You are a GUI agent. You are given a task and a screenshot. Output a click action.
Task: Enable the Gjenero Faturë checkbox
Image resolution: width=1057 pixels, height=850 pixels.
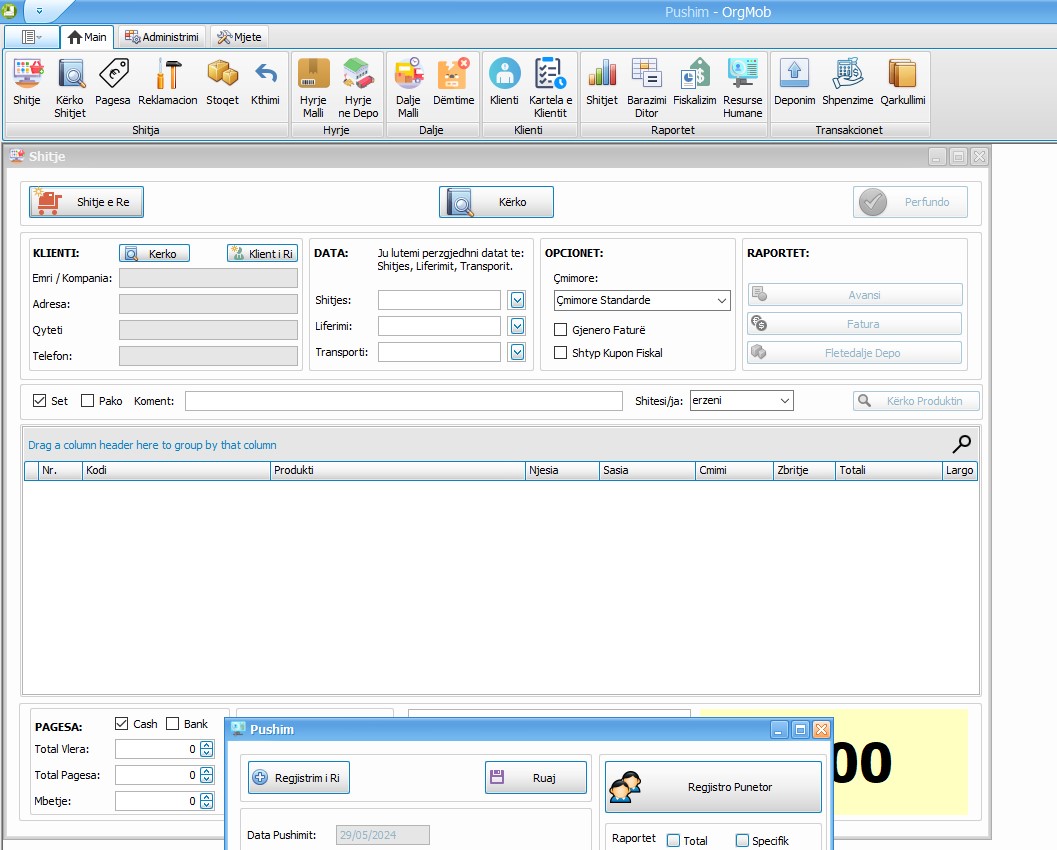pos(561,330)
